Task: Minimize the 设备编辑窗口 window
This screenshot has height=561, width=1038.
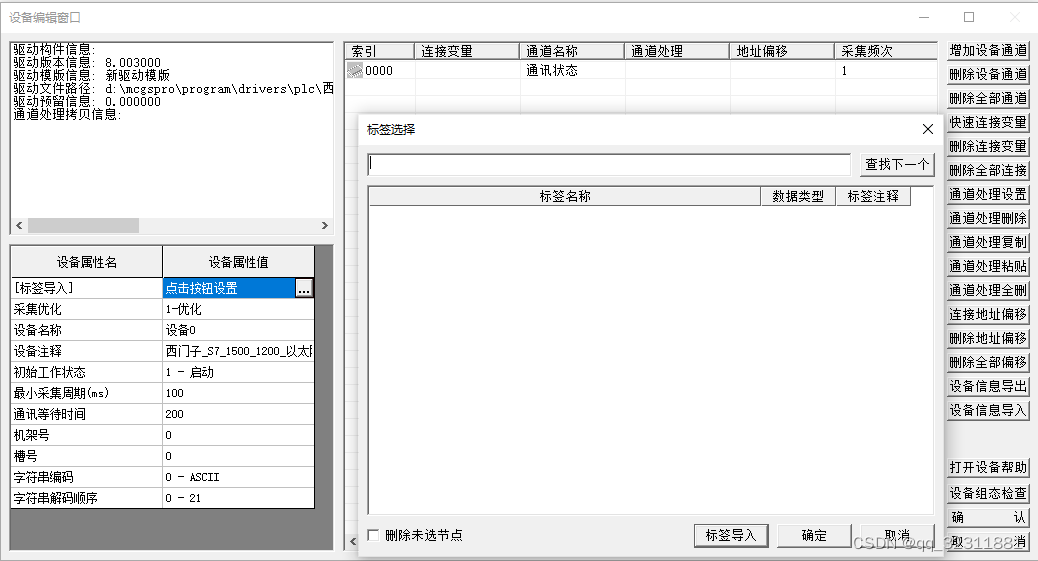Action: coord(924,17)
